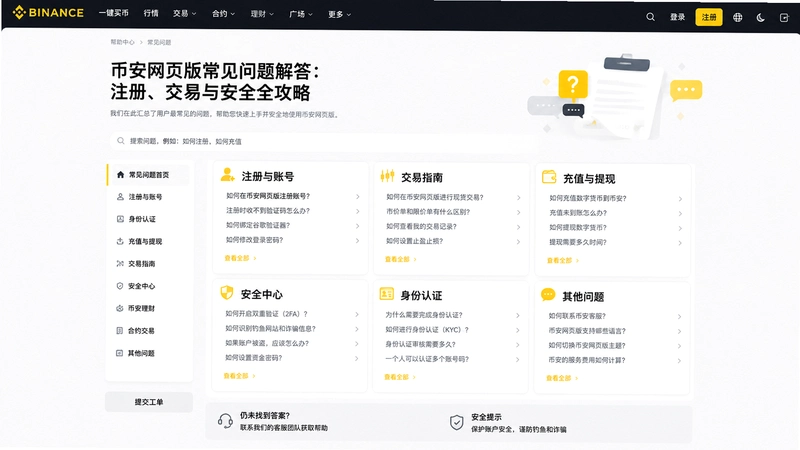Click the Binance logo
The width and height of the screenshot is (800, 450).
[48, 13]
